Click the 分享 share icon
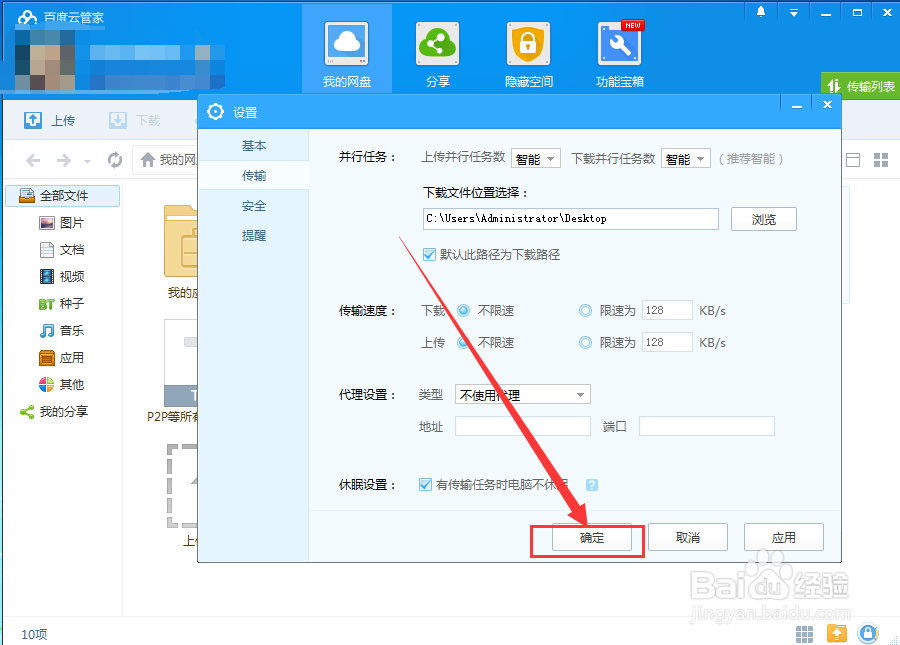This screenshot has height=645, width=900. pyautogui.click(x=437, y=50)
